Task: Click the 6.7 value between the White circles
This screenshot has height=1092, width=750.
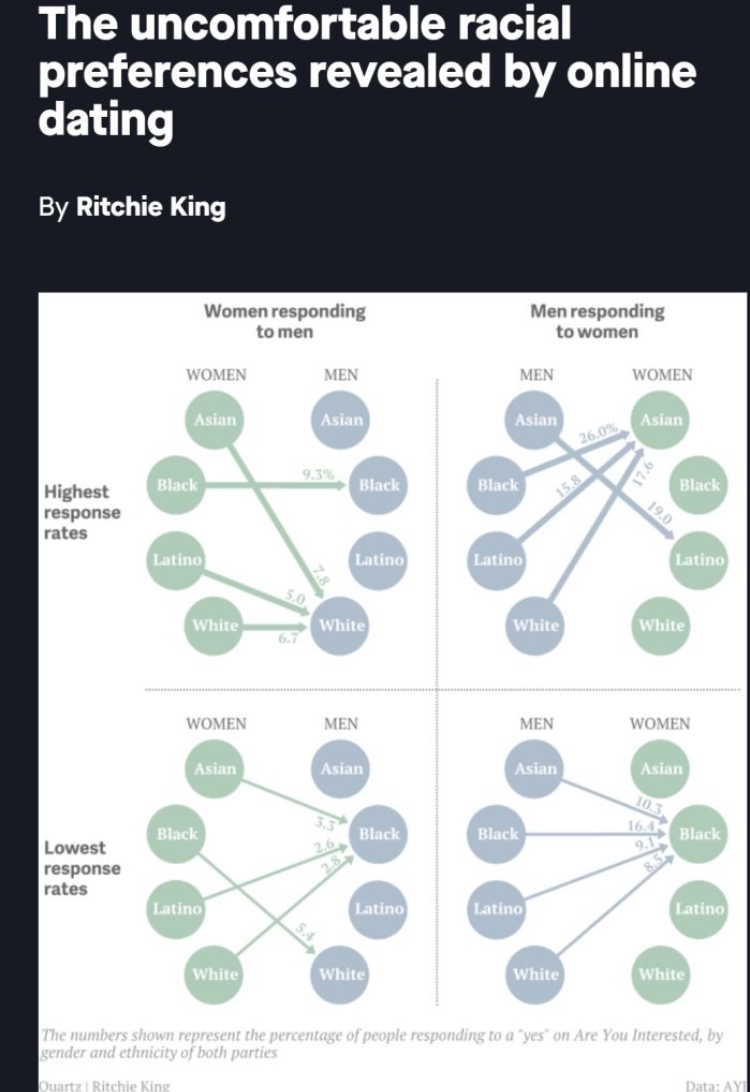Action: [288, 638]
